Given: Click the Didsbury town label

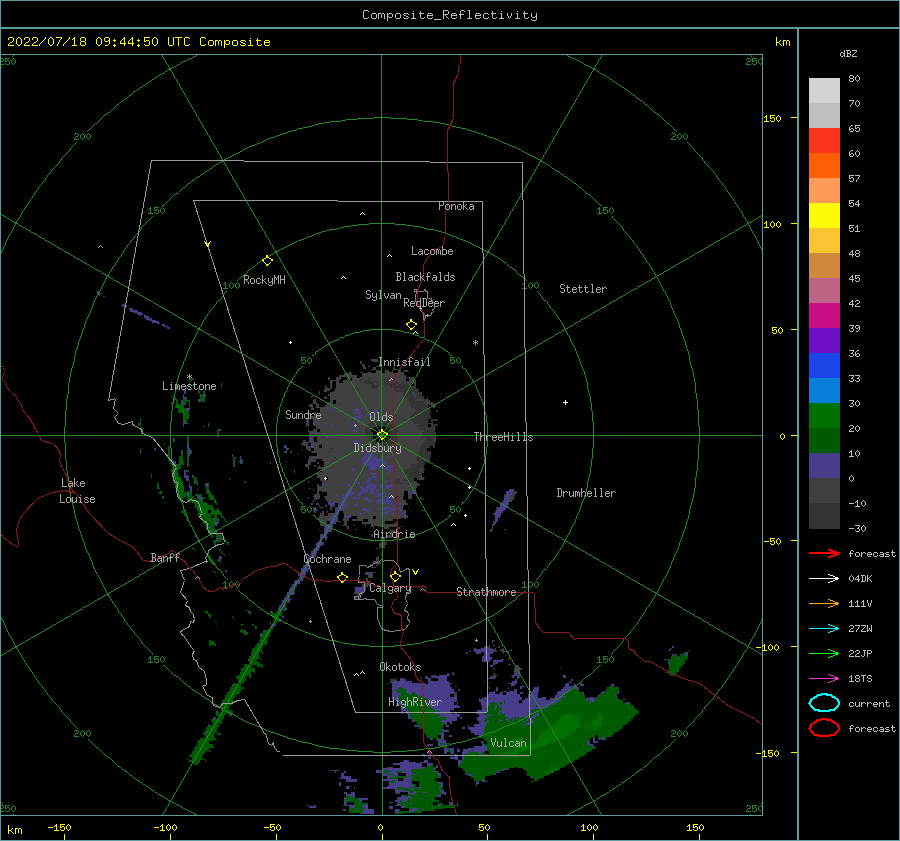Looking at the screenshot, I should (377, 448).
